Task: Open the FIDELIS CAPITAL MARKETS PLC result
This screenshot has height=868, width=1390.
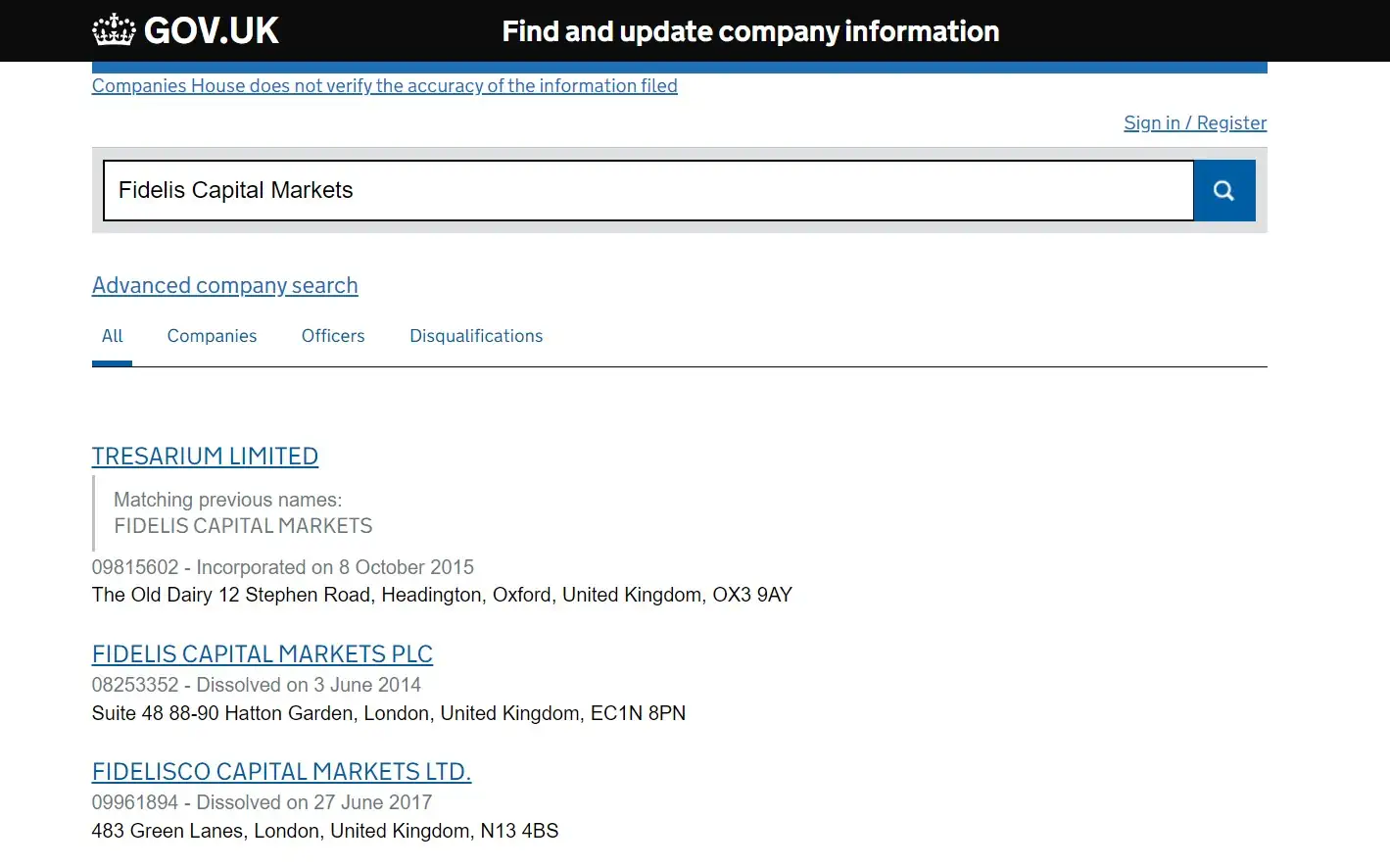Action: (x=263, y=654)
